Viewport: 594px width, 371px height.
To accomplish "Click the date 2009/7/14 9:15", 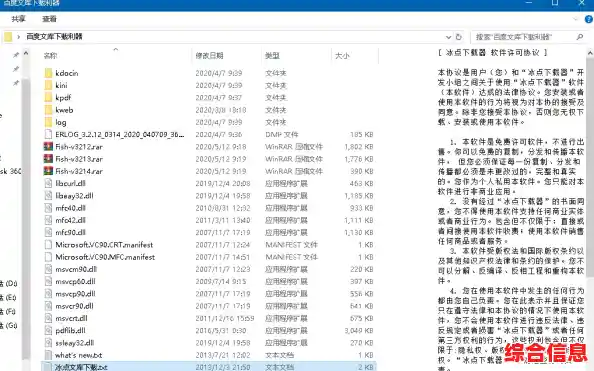I will [221, 281].
